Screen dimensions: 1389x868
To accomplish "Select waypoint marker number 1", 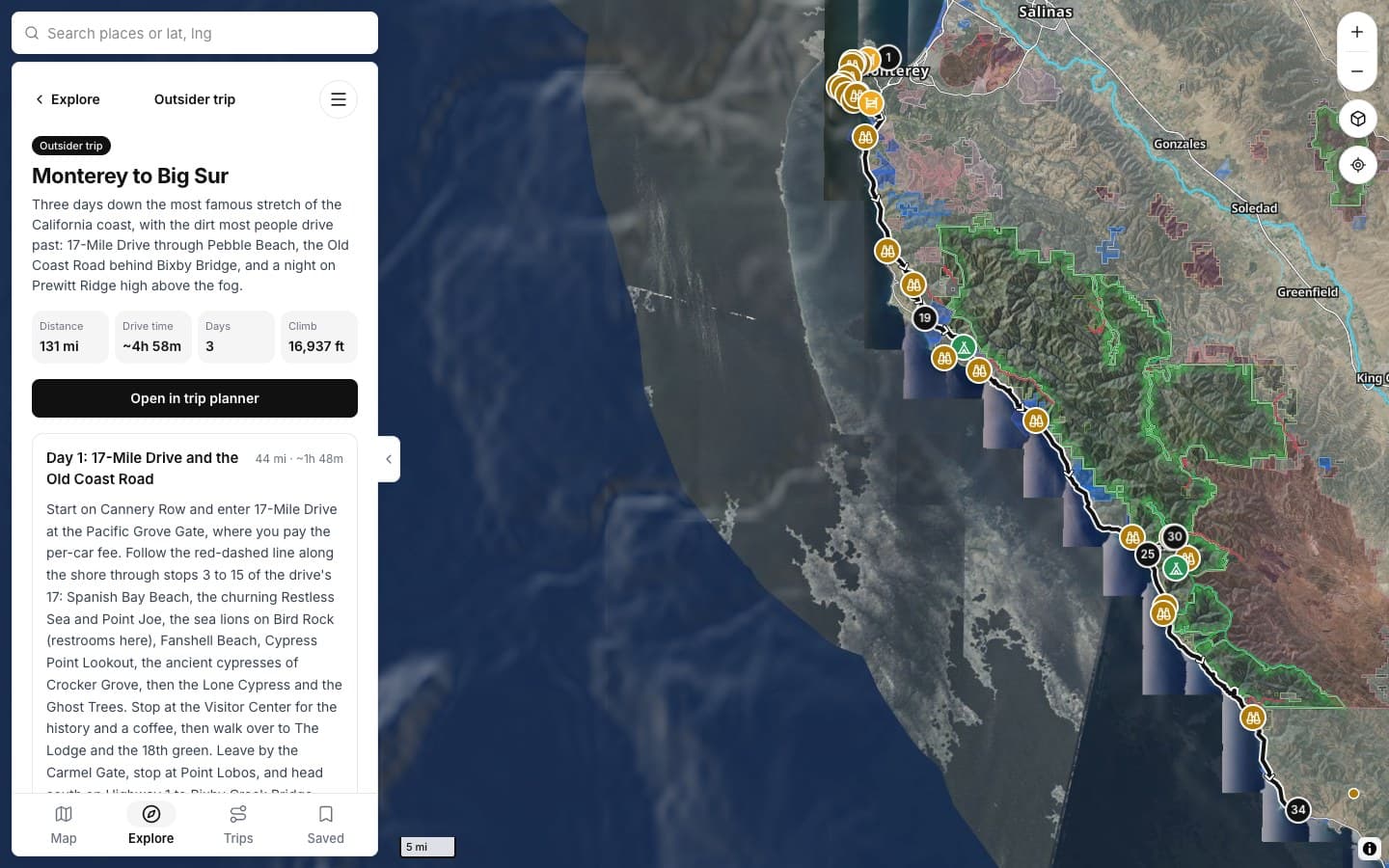I will pos(888,58).
